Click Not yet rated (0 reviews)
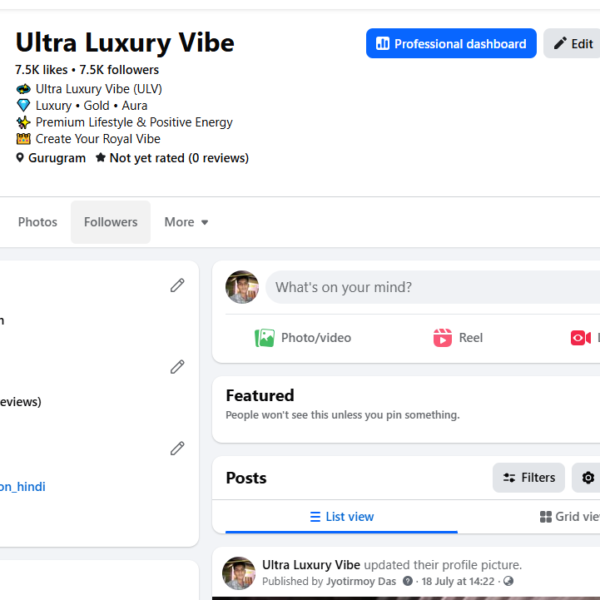Image resolution: width=600 pixels, height=600 pixels. (x=179, y=158)
